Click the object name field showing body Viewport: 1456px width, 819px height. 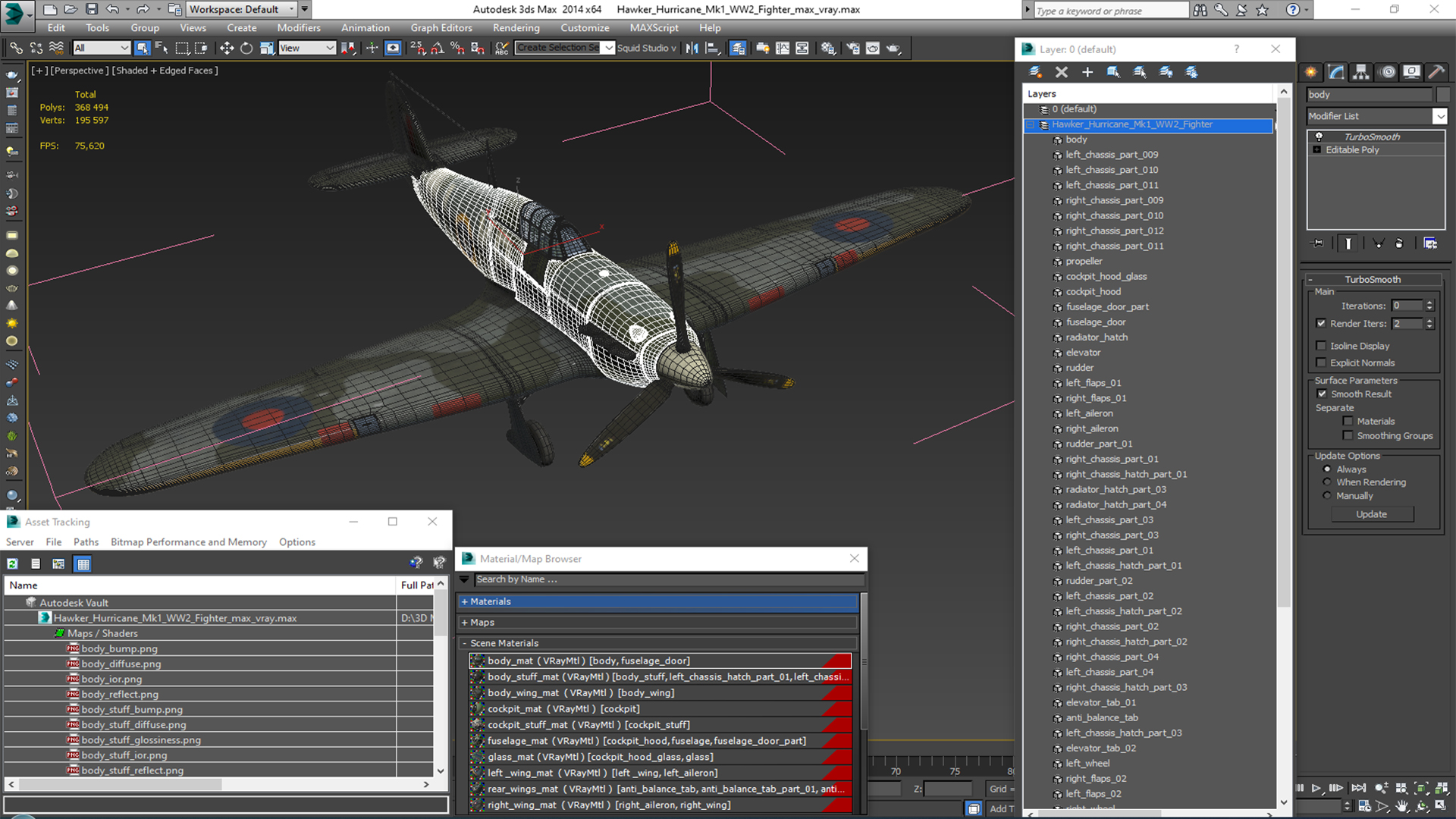point(1370,95)
